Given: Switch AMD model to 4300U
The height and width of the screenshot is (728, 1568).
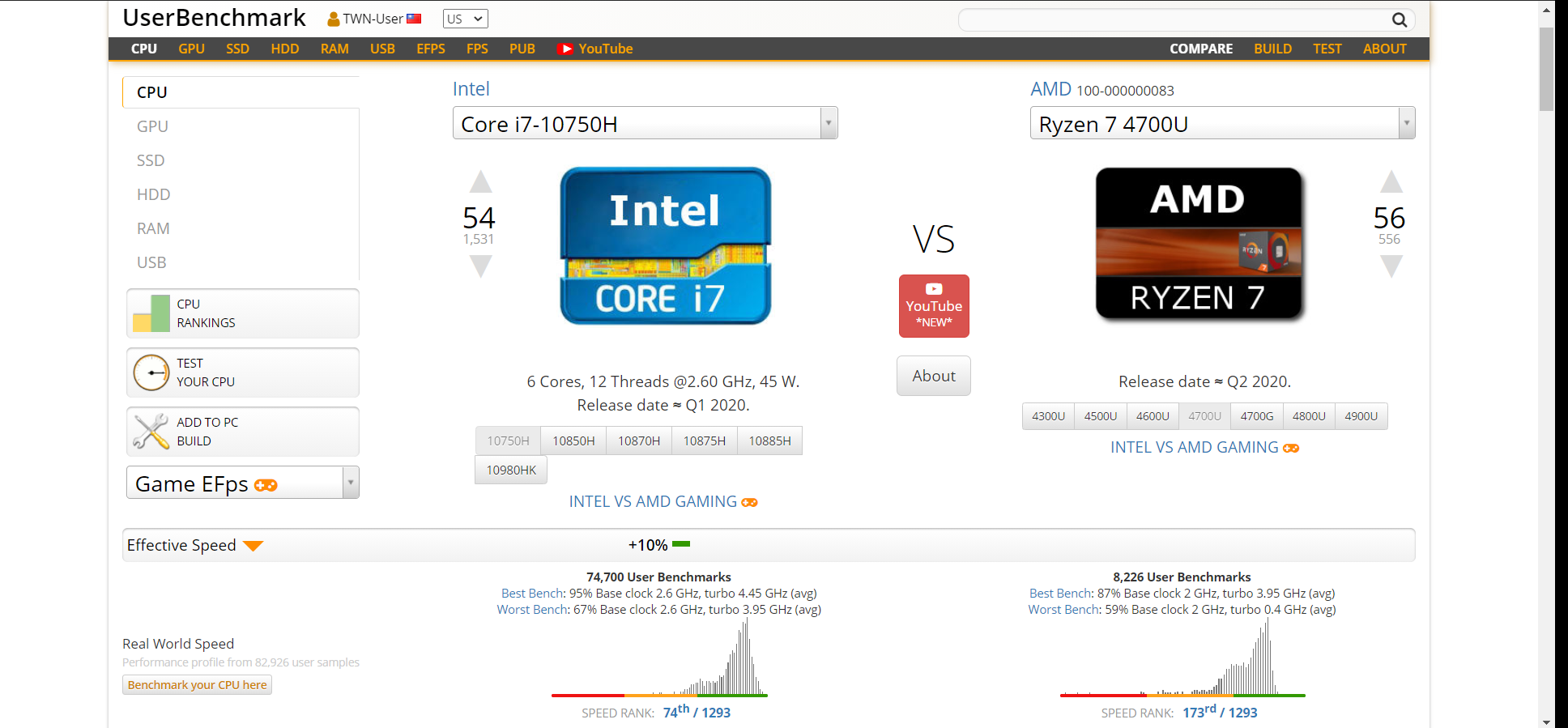Looking at the screenshot, I should [1048, 416].
